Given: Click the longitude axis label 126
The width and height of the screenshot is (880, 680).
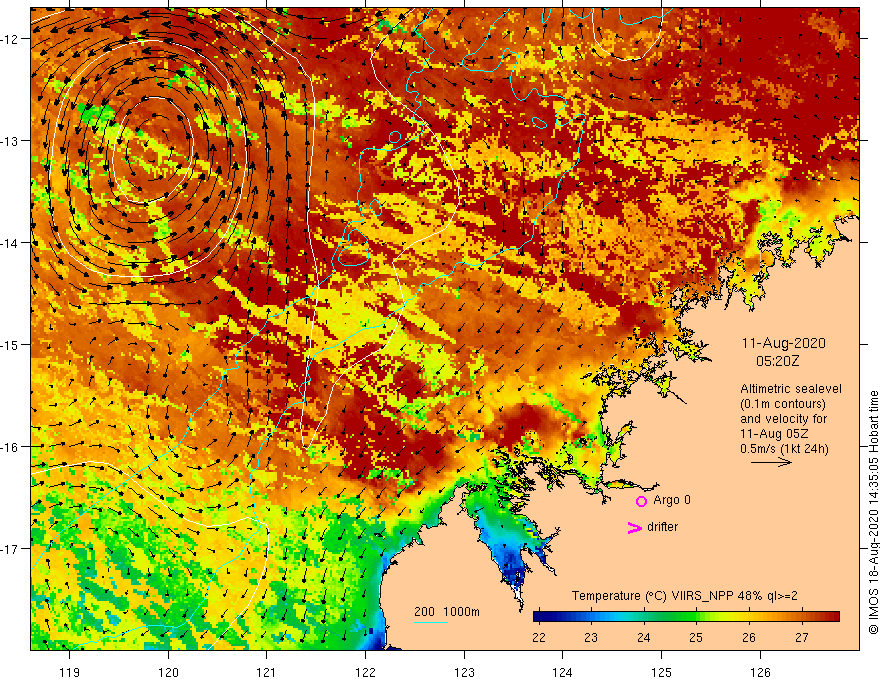Looking at the screenshot, I should point(760,672).
